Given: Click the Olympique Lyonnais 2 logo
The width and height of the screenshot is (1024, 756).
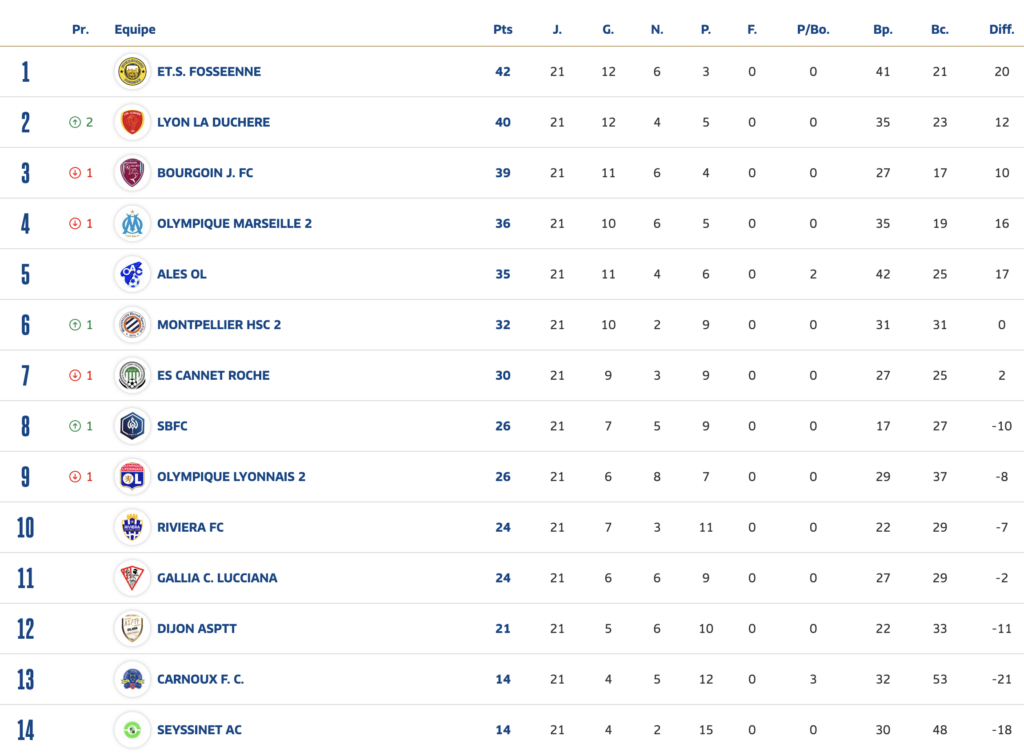Looking at the screenshot, I should [x=132, y=477].
